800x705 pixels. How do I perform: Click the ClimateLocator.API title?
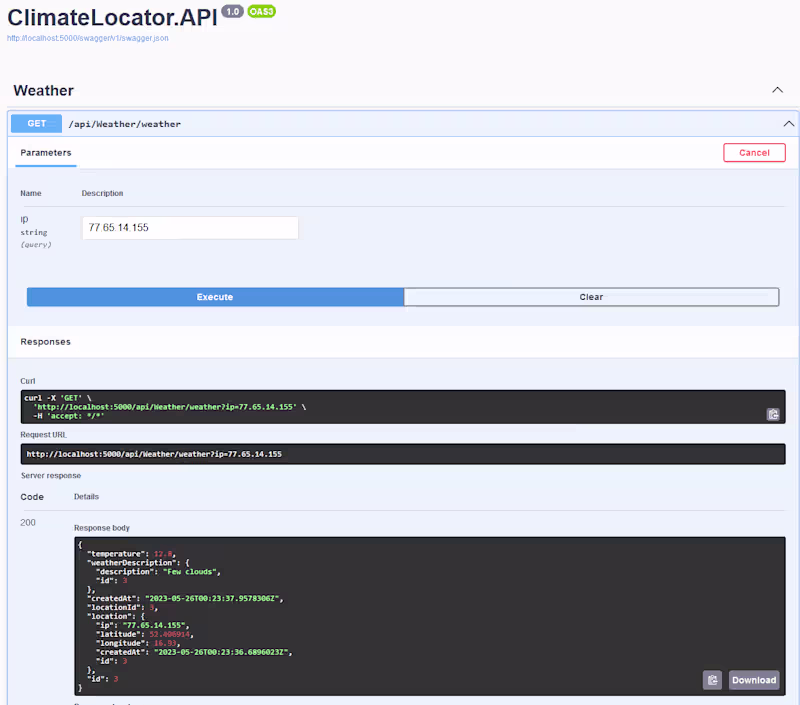click(x=110, y=16)
